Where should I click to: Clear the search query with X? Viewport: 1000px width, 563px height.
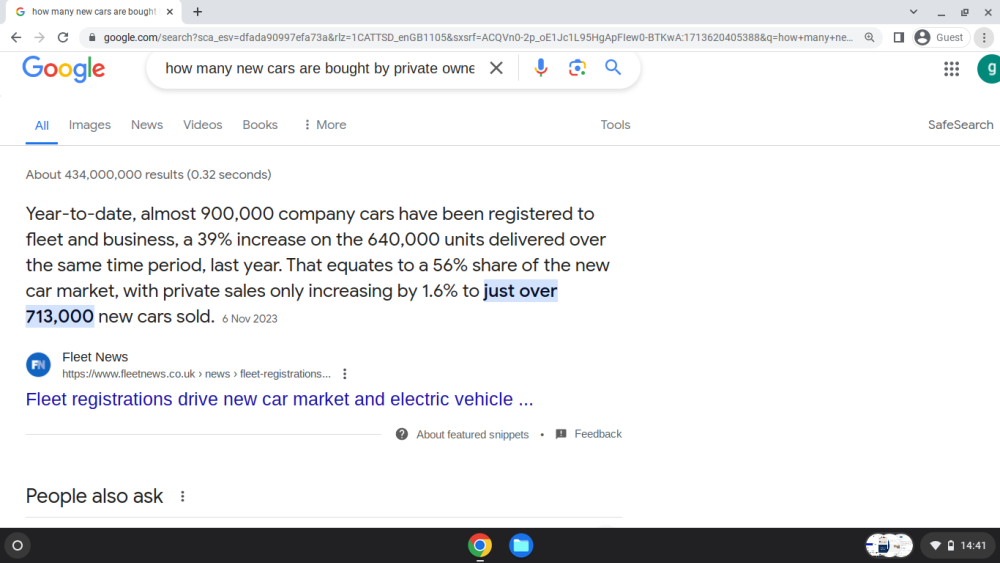tap(496, 68)
